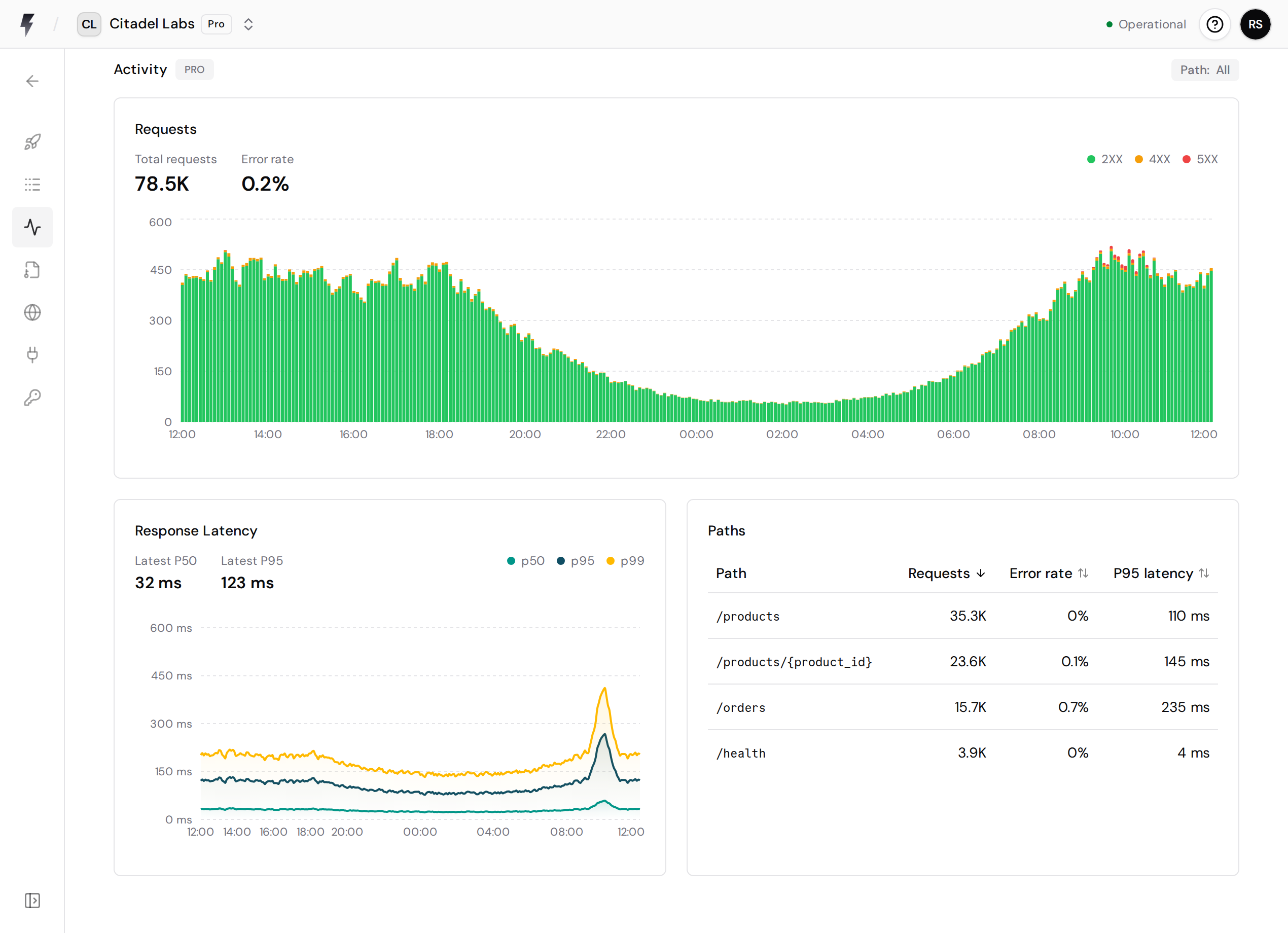Open the file branch icon in sidebar
This screenshot has width=1288, height=933.
pos(32,270)
